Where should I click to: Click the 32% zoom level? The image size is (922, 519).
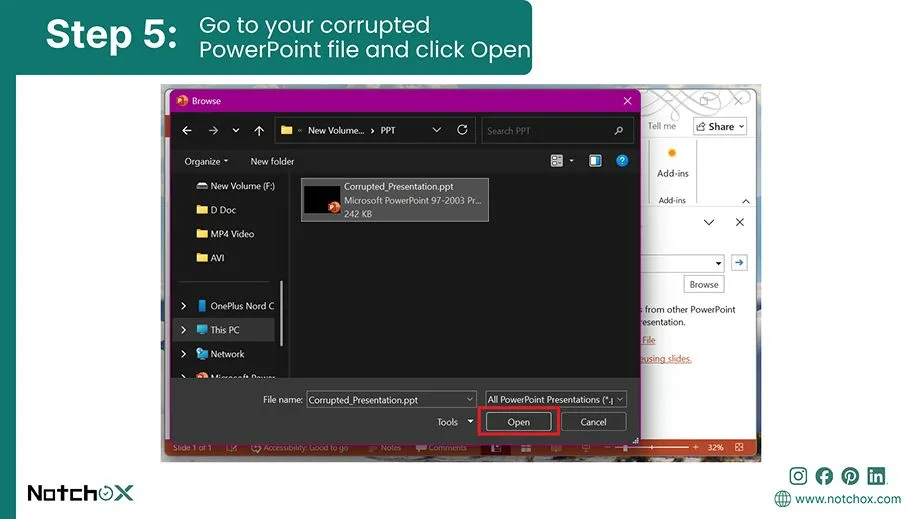pos(715,447)
